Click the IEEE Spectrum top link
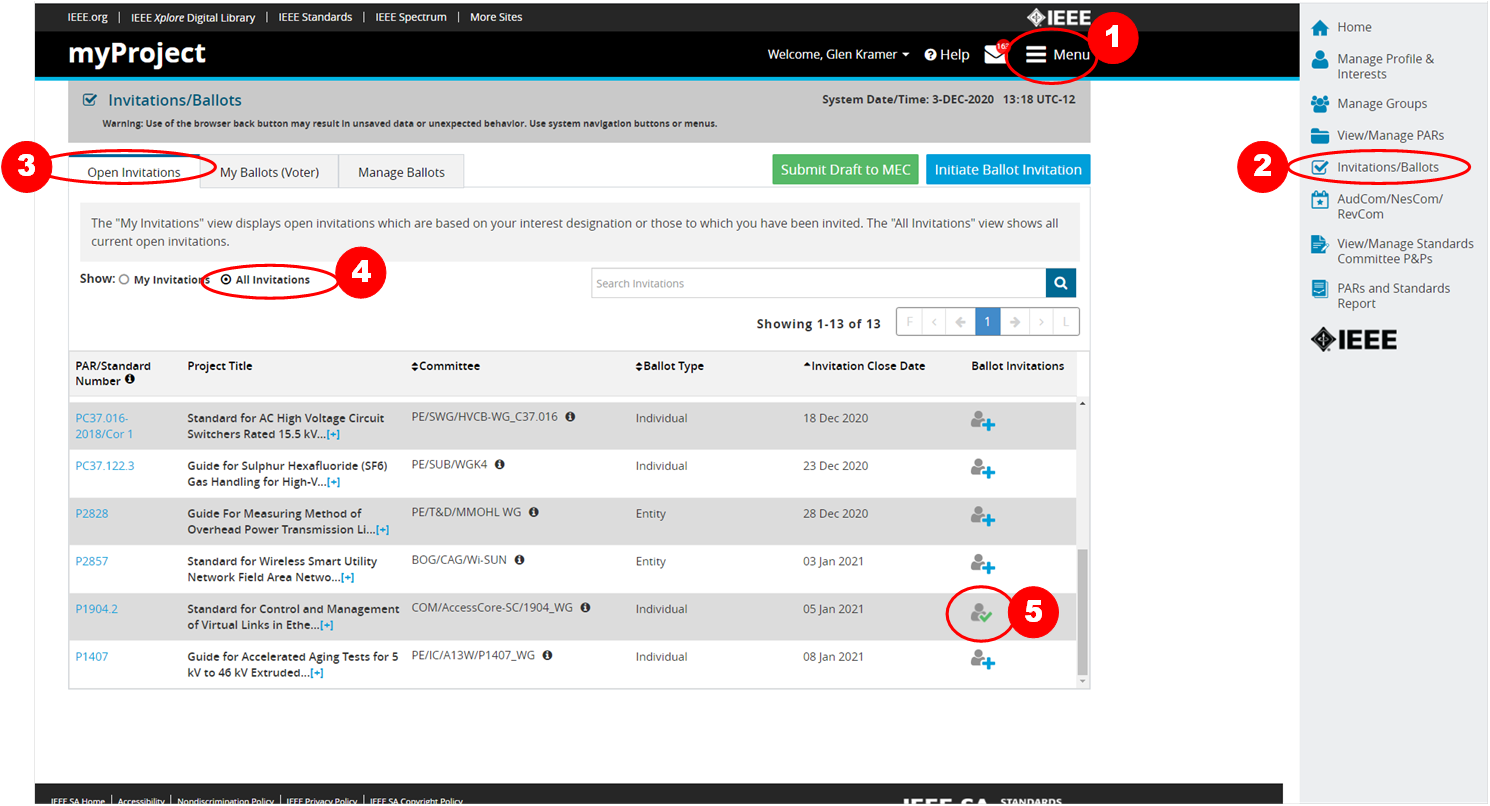The width and height of the screenshot is (1490, 806). coord(411,17)
